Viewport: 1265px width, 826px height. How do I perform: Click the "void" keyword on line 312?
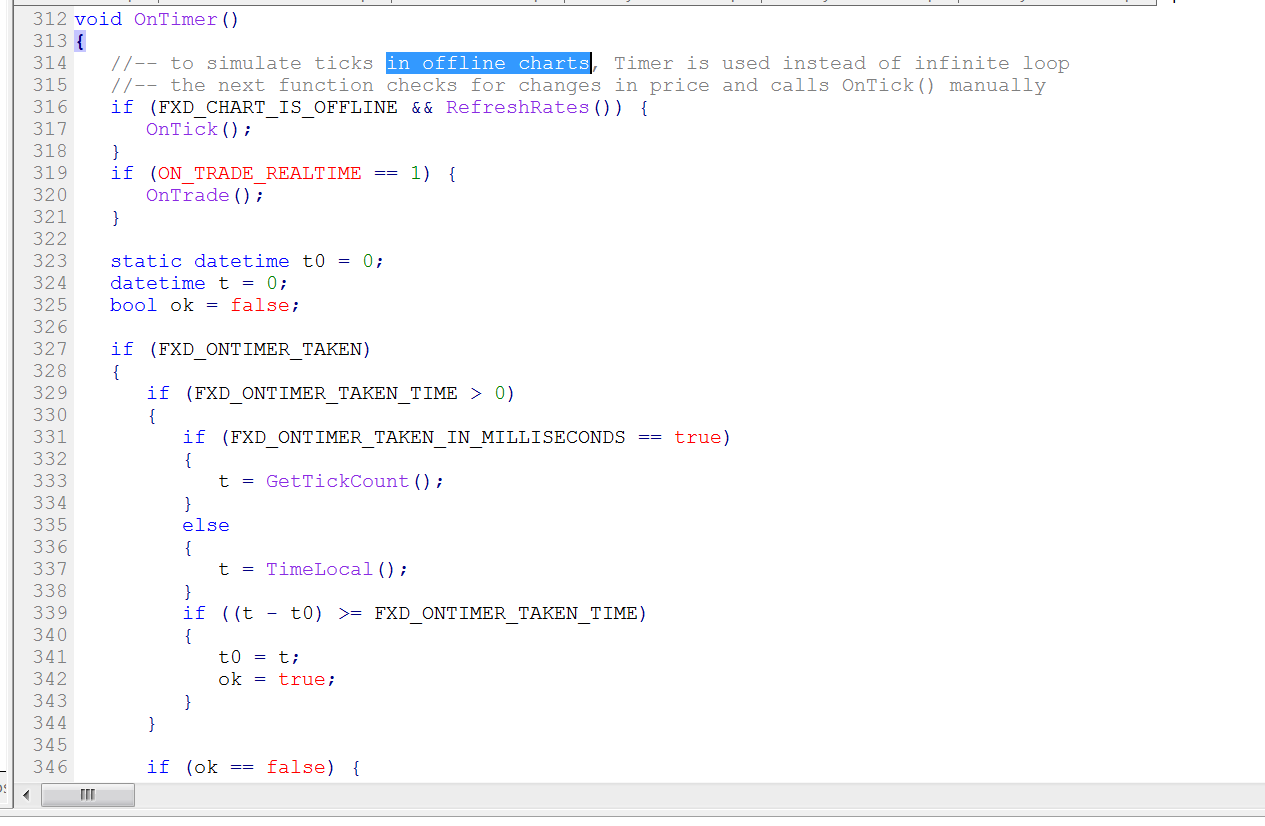pyautogui.click(x=98, y=19)
